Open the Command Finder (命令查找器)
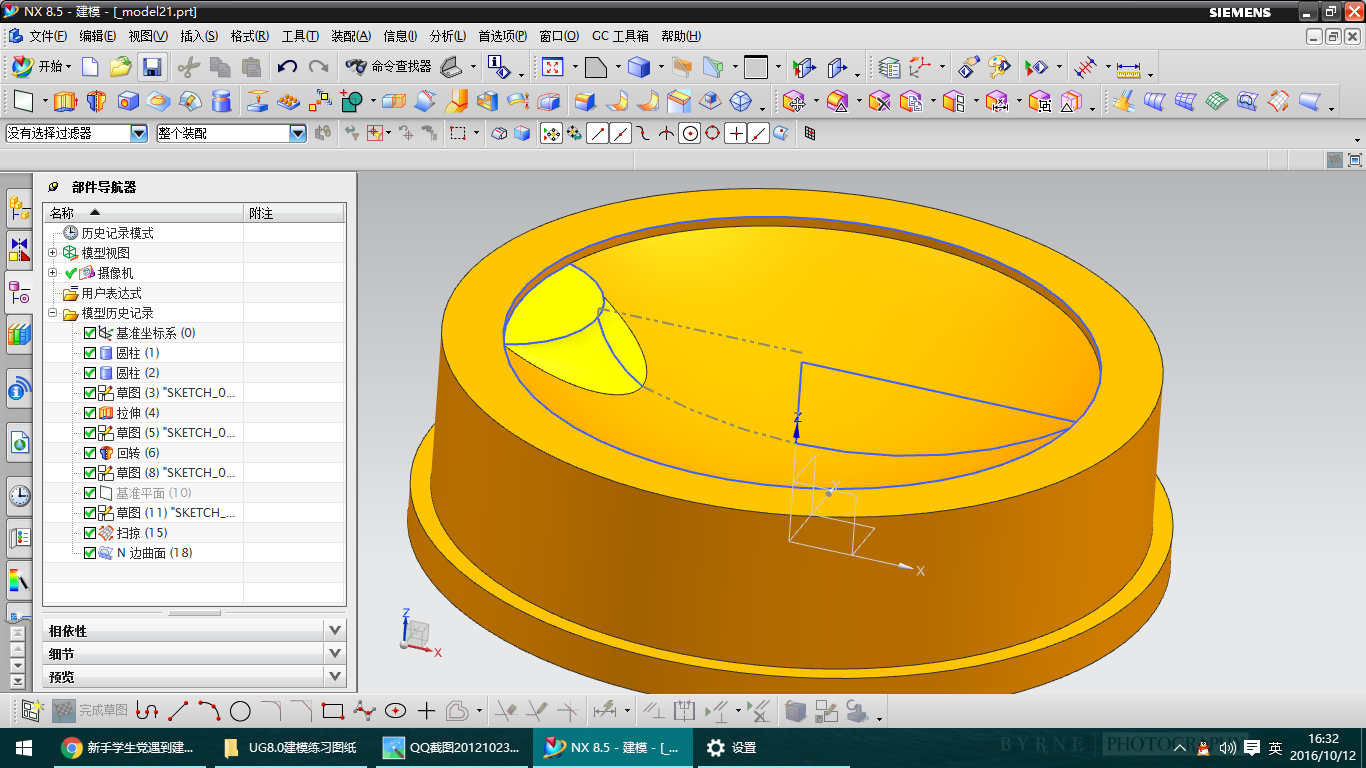 (388, 67)
